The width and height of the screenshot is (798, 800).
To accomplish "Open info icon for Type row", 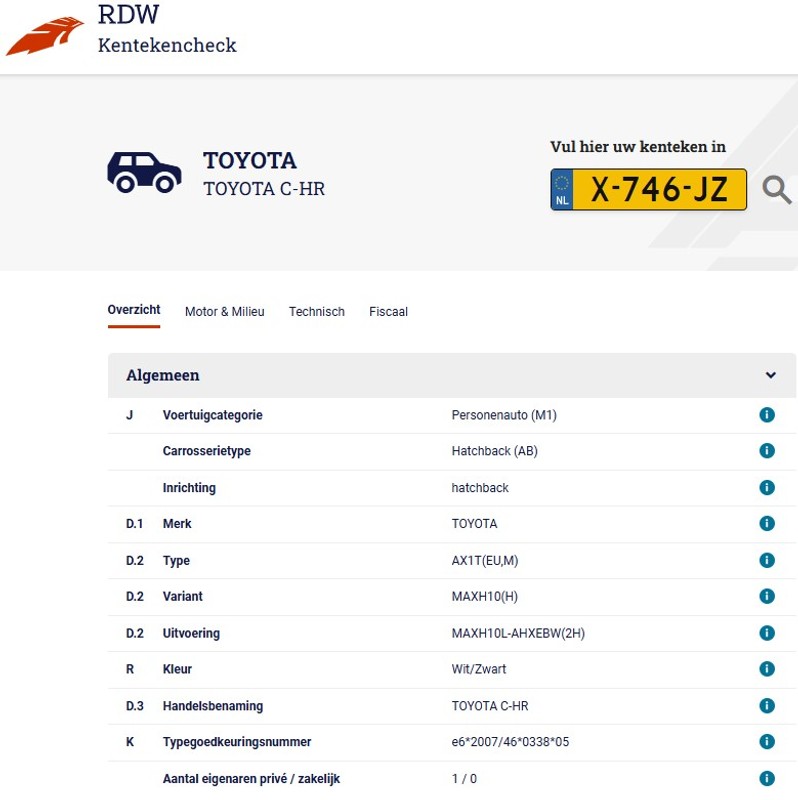I will click(x=767, y=560).
